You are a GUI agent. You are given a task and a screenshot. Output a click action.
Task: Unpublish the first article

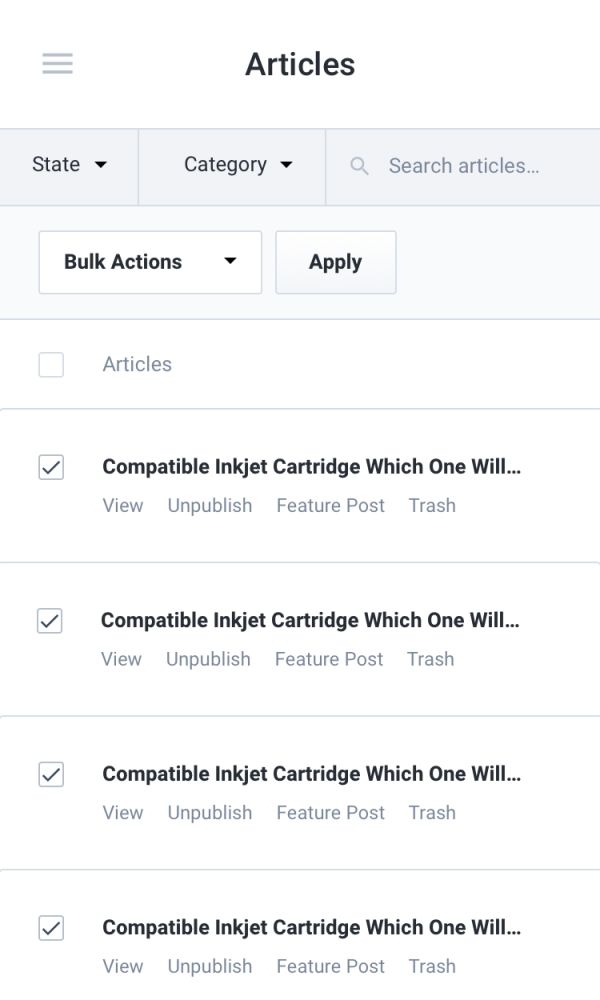(x=210, y=506)
